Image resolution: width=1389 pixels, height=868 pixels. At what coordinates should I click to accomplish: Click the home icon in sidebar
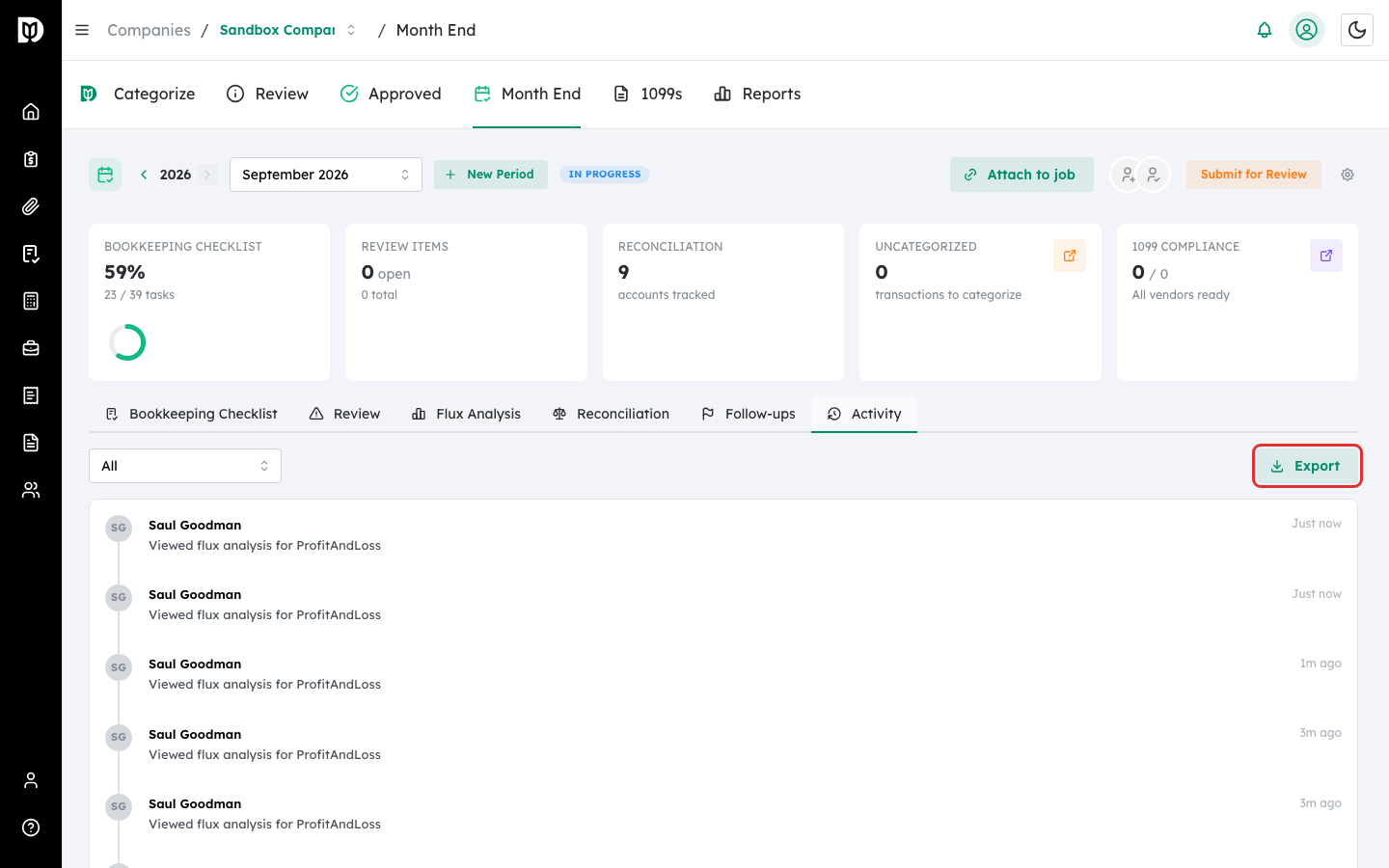tap(31, 112)
